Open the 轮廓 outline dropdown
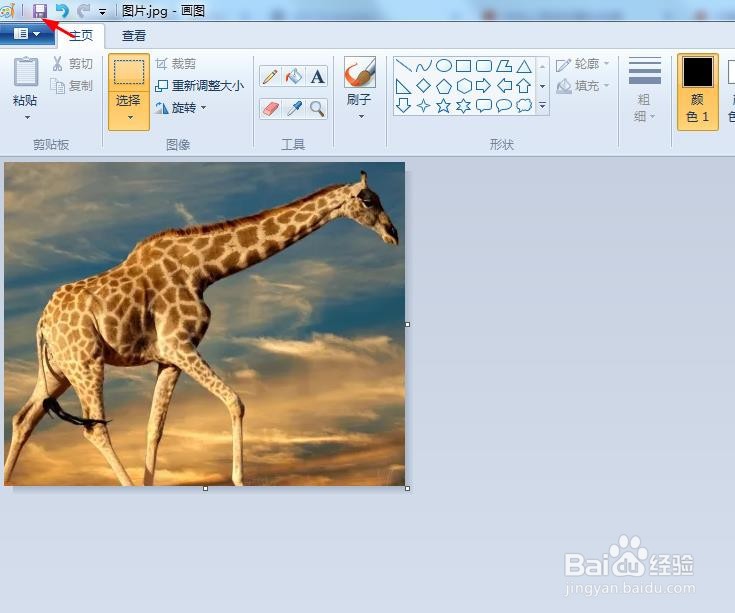The height and width of the screenshot is (613, 735). 582,64
